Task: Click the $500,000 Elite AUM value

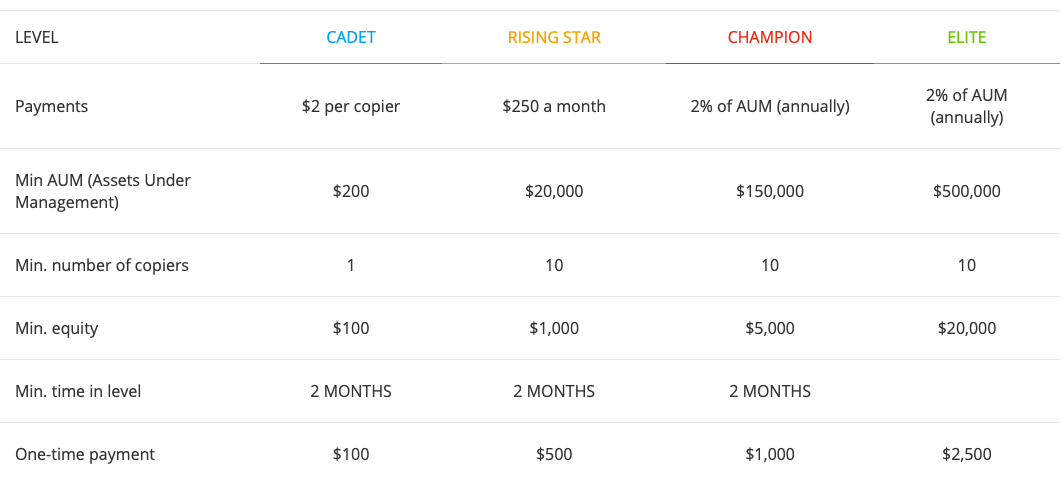Action: pyautogui.click(x=966, y=191)
